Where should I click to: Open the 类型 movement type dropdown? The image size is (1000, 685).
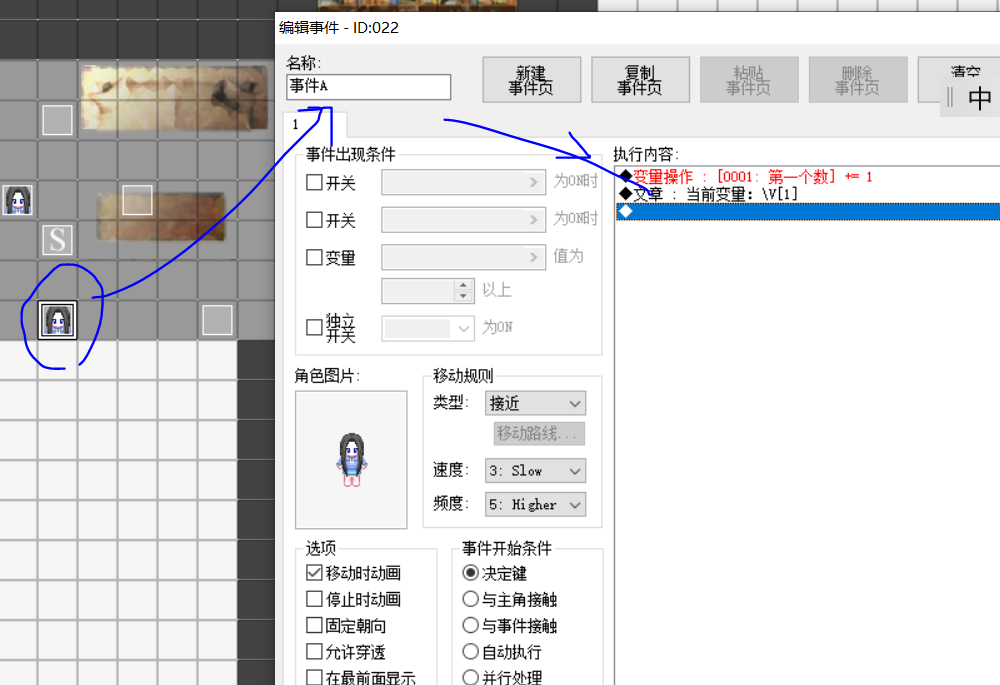coord(535,403)
